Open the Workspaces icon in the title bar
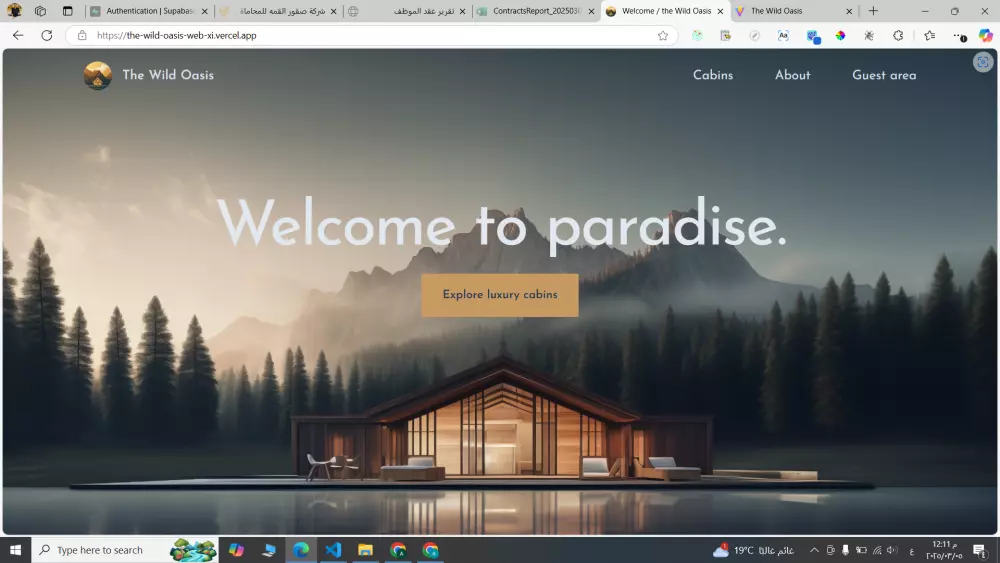Image resolution: width=1000 pixels, height=563 pixels. coord(40,11)
